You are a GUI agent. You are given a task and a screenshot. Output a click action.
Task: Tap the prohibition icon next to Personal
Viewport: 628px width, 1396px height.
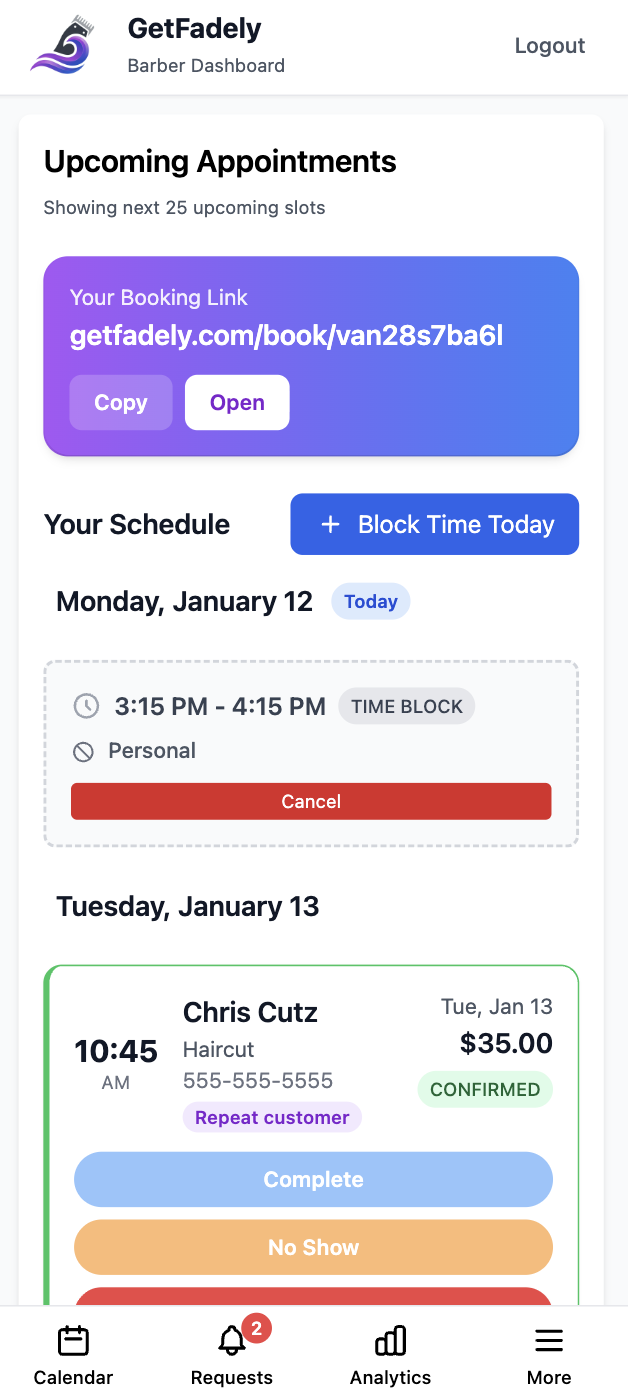coord(83,751)
